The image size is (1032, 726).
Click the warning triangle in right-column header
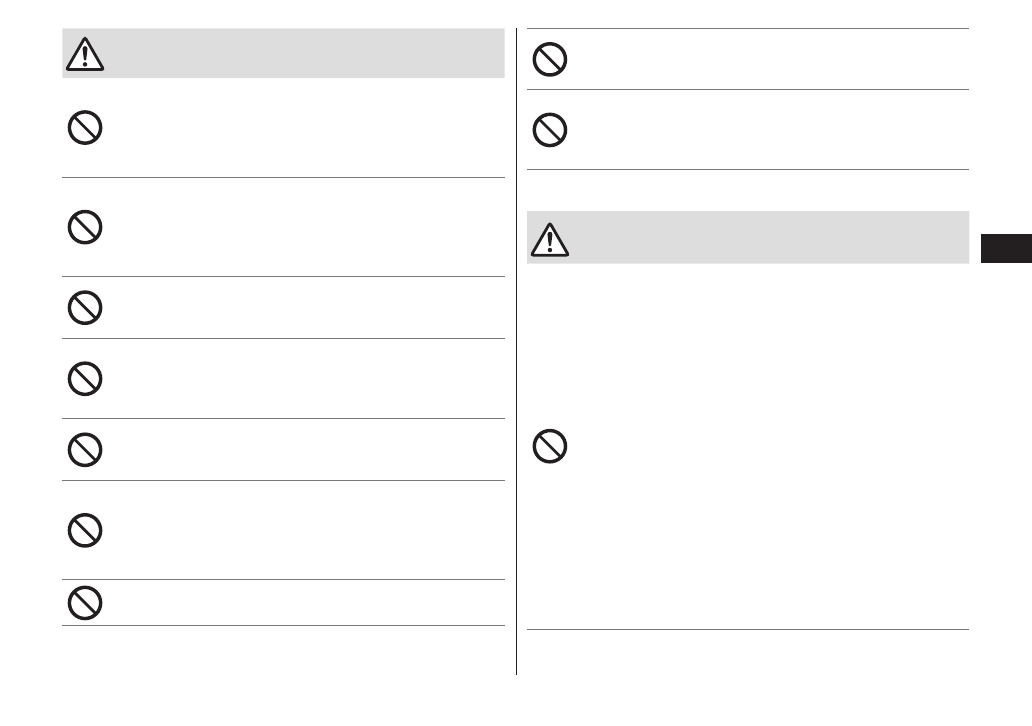click(550, 239)
